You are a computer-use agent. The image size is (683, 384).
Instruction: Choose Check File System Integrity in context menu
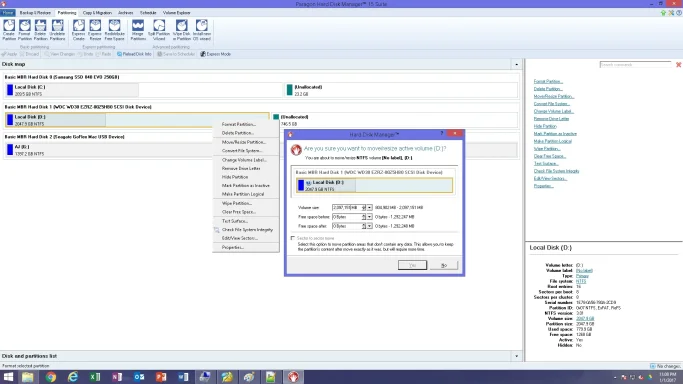246,229
